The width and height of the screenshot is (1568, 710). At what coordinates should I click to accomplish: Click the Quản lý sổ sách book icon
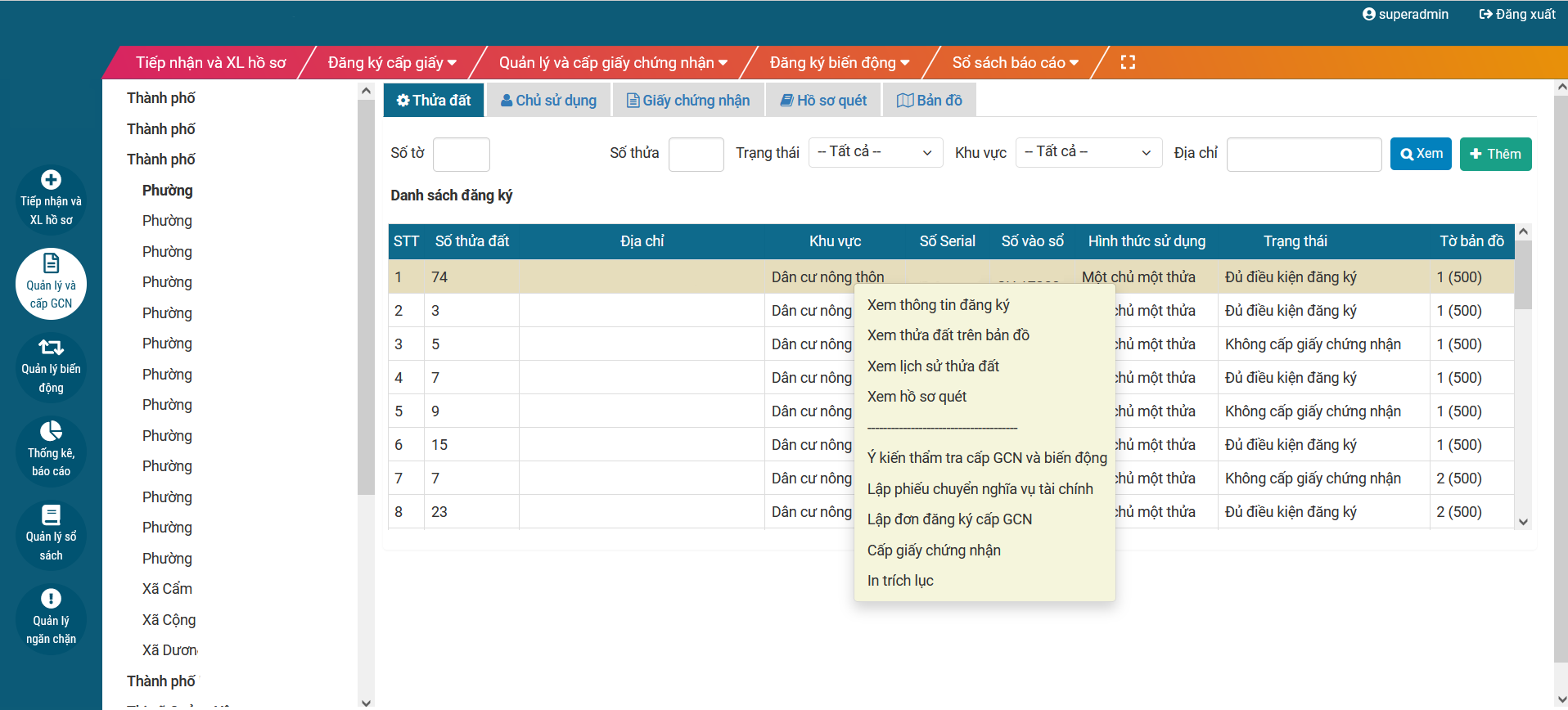(x=51, y=515)
